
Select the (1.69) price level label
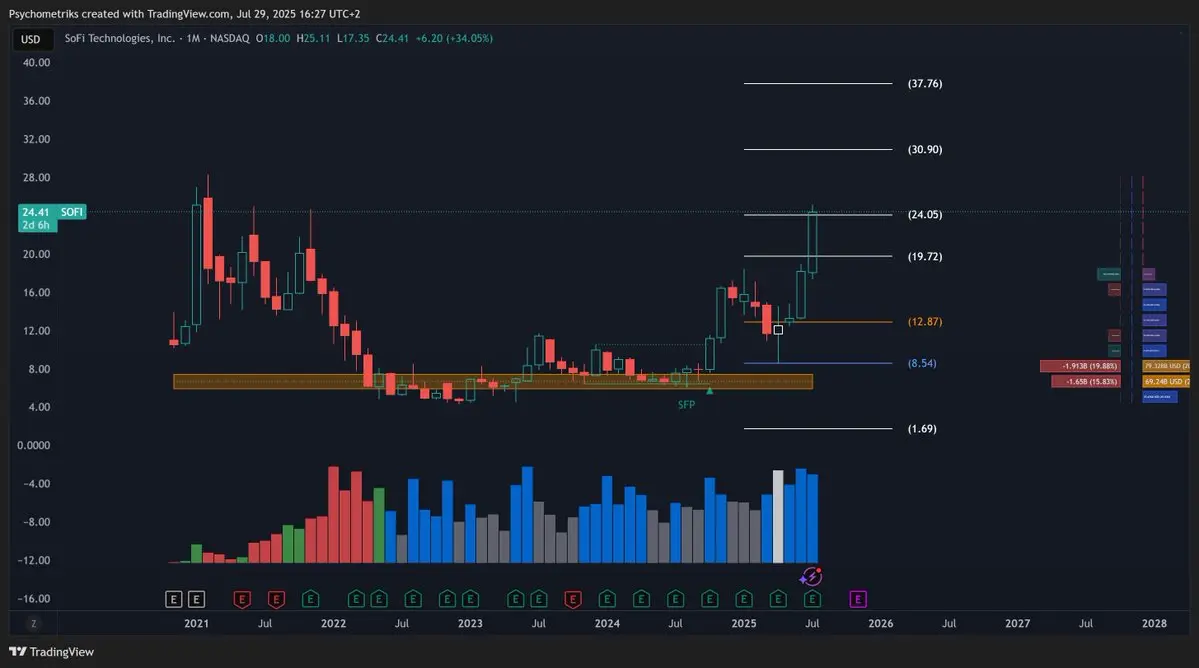tap(921, 429)
